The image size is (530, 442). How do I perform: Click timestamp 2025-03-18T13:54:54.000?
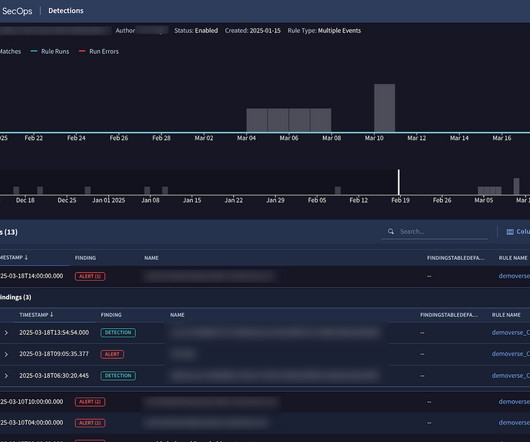pyautogui.click(x=54, y=333)
